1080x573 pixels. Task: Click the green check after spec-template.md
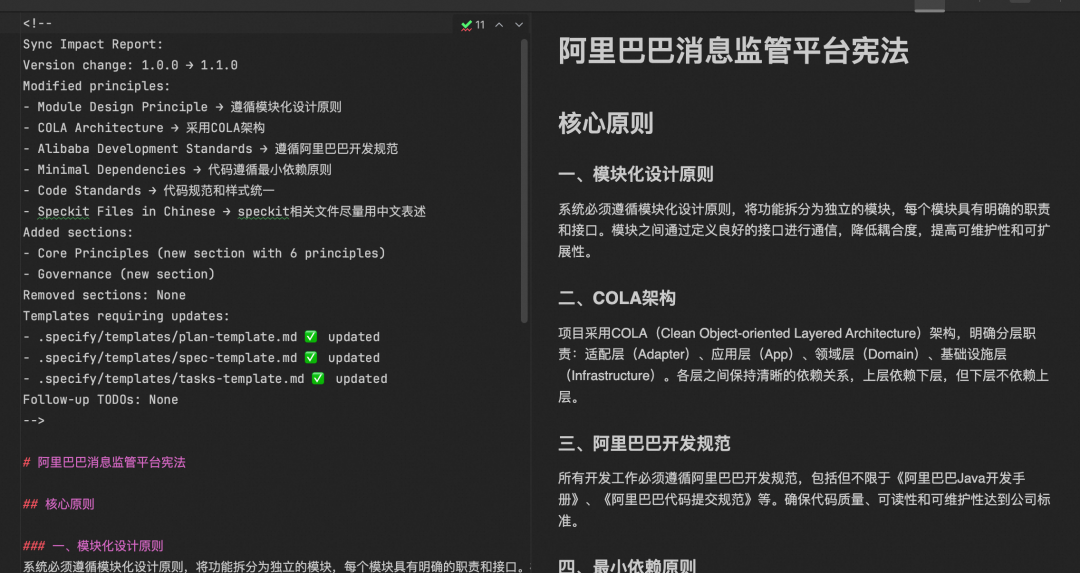[x=311, y=357]
